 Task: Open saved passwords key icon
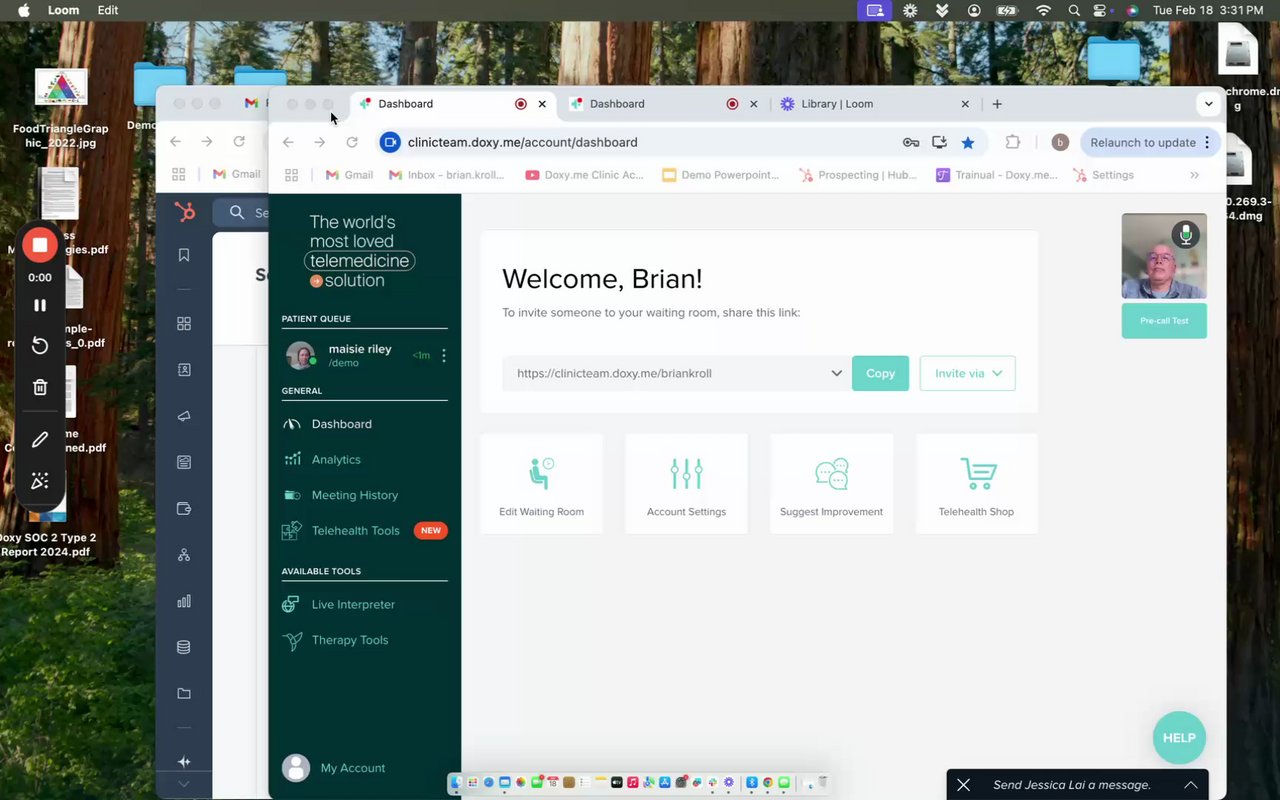[911, 142]
